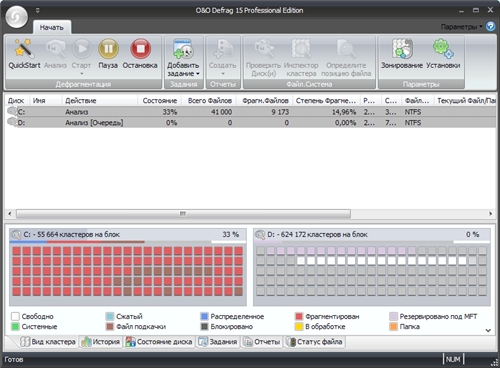Viewport: 500px width, 368px height.
Task: Click the O&O application orb button
Action: click(x=17, y=17)
